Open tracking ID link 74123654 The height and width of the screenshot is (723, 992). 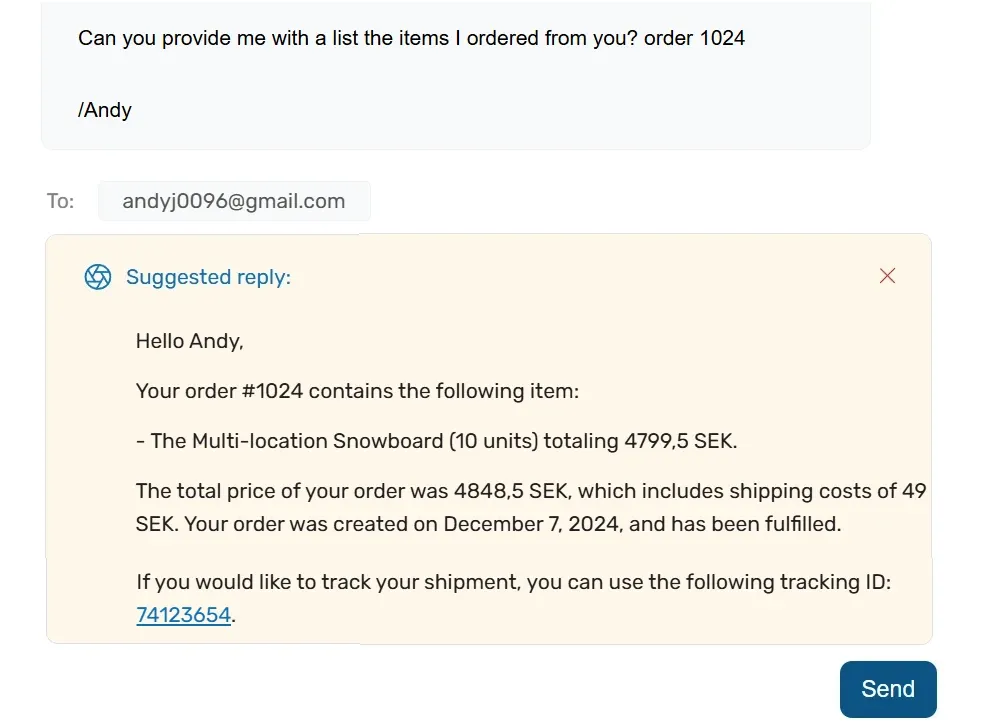(x=183, y=615)
